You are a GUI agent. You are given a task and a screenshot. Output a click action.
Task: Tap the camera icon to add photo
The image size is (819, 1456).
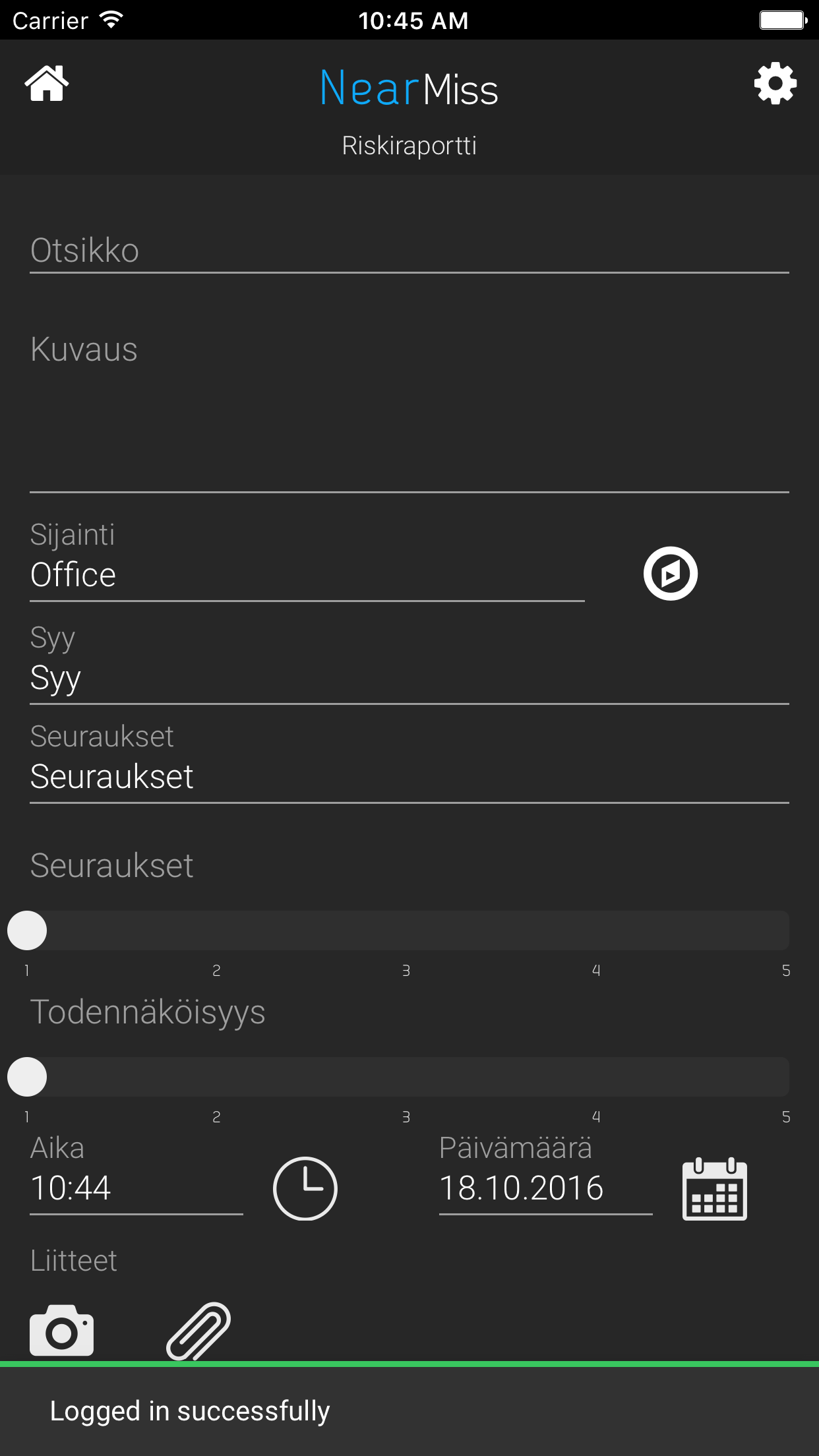[62, 1330]
